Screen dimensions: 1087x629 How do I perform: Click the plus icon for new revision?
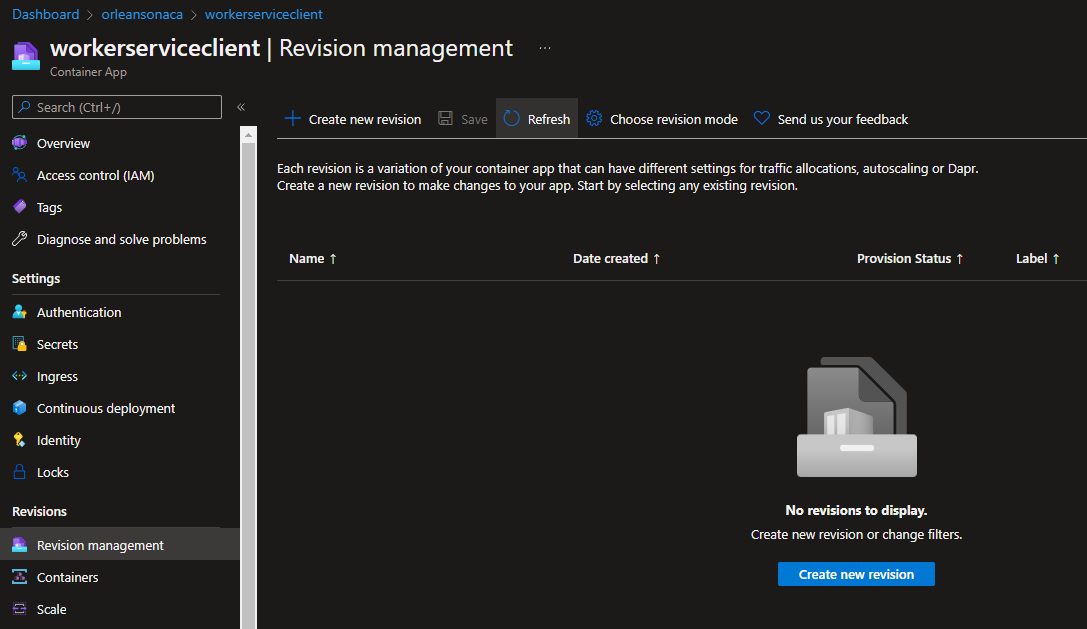pyautogui.click(x=293, y=119)
